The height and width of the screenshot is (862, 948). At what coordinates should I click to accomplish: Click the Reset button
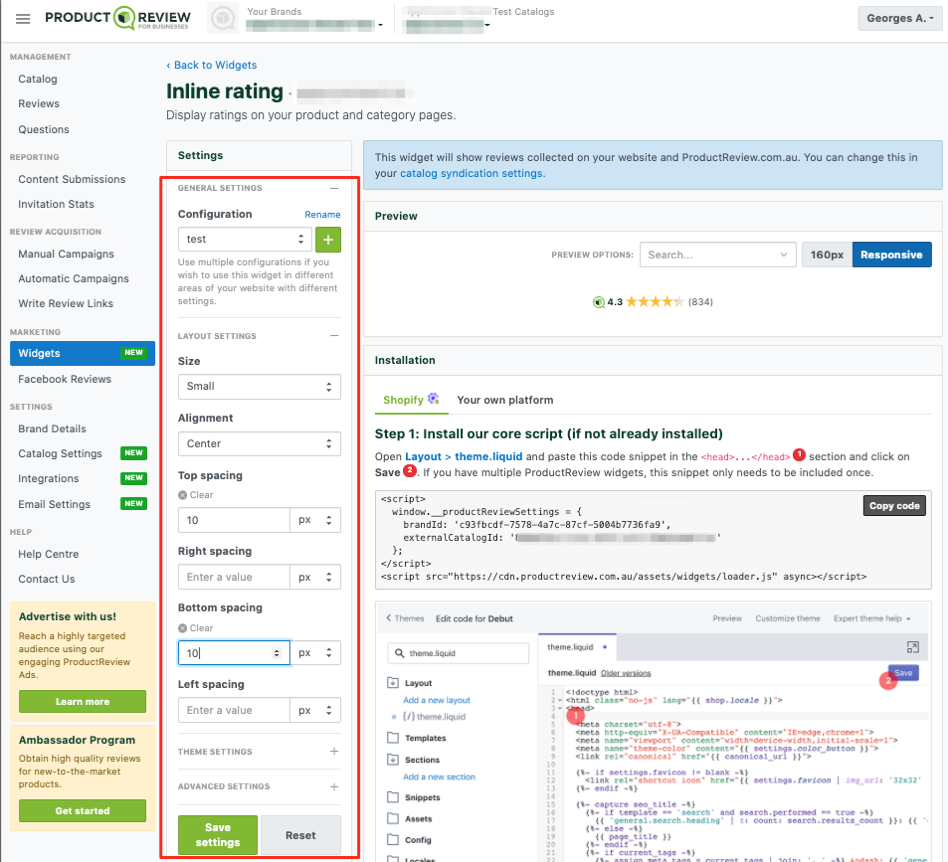tap(300, 835)
